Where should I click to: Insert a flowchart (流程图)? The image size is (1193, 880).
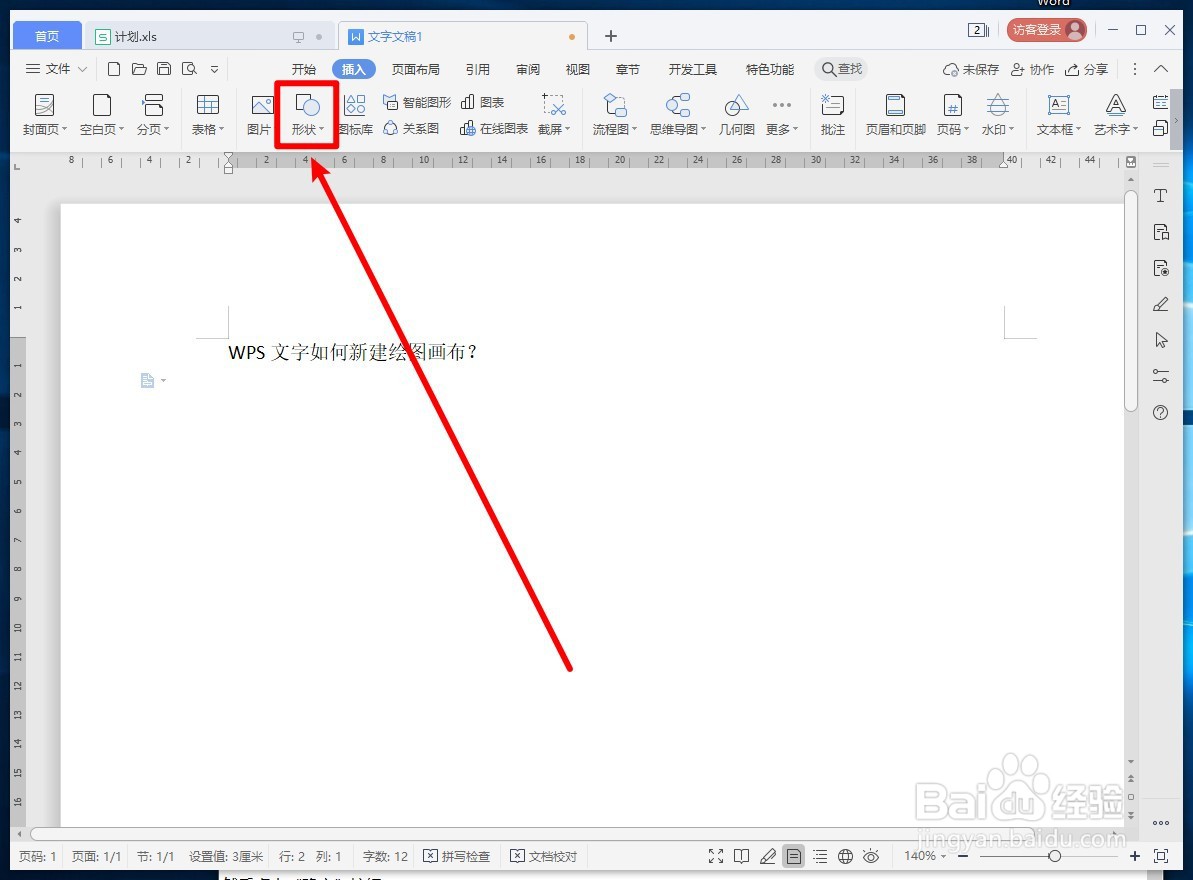(614, 115)
